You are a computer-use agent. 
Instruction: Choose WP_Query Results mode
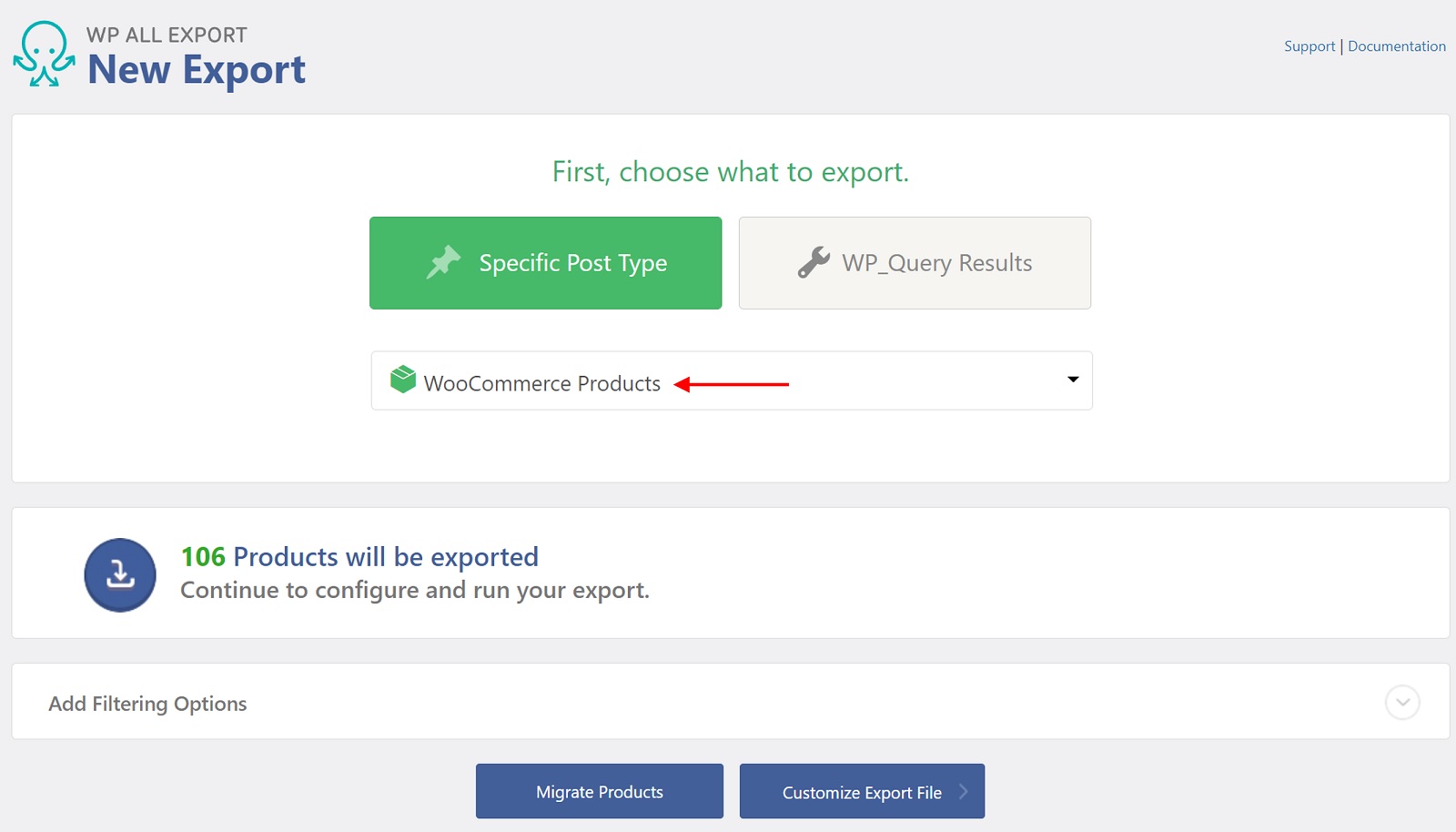(x=914, y=263)
